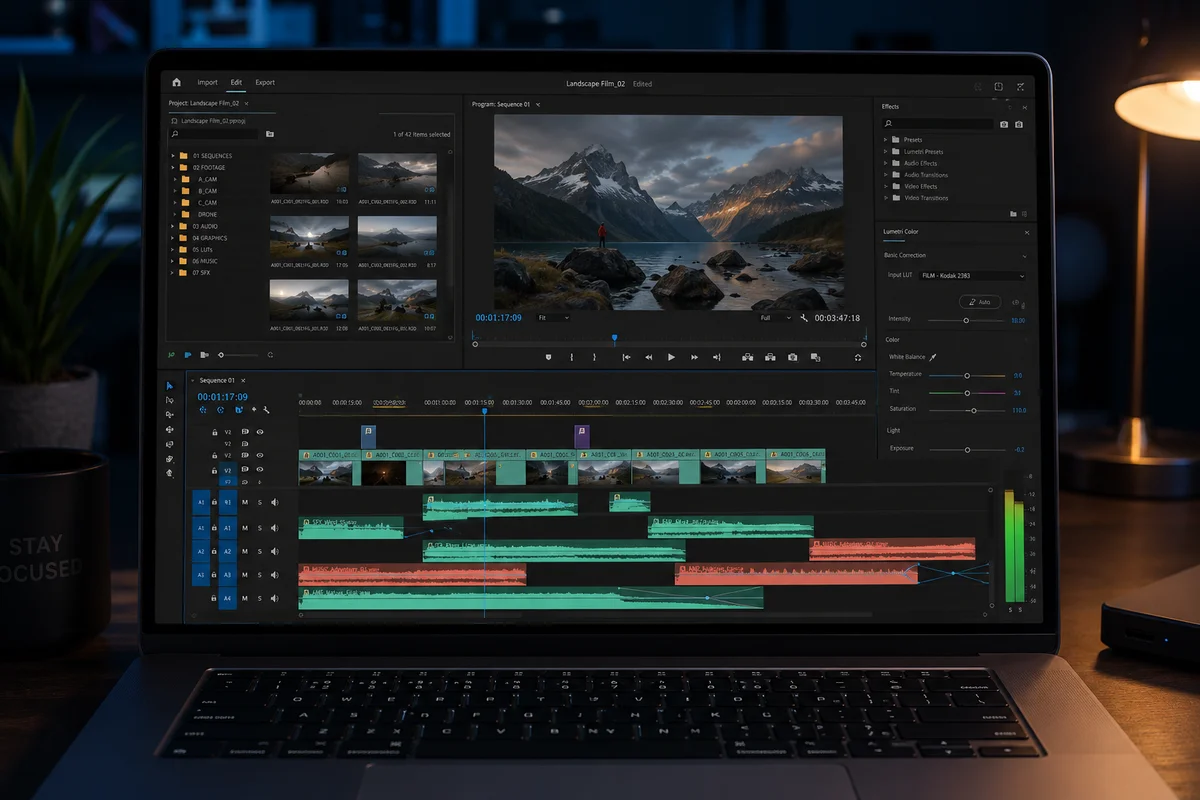This screenshot has height=800, width=1200.
Task: Mute audio track A2
Action: tap(245, 552)
